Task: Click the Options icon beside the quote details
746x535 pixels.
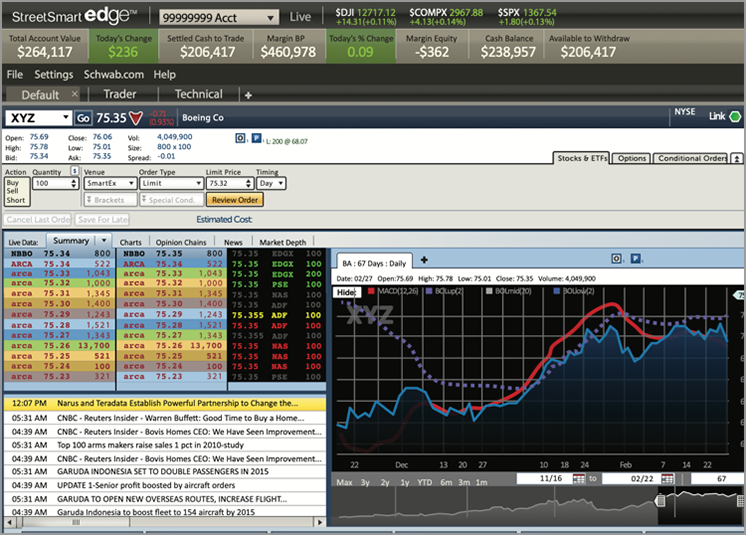Action: click(241, 138)
